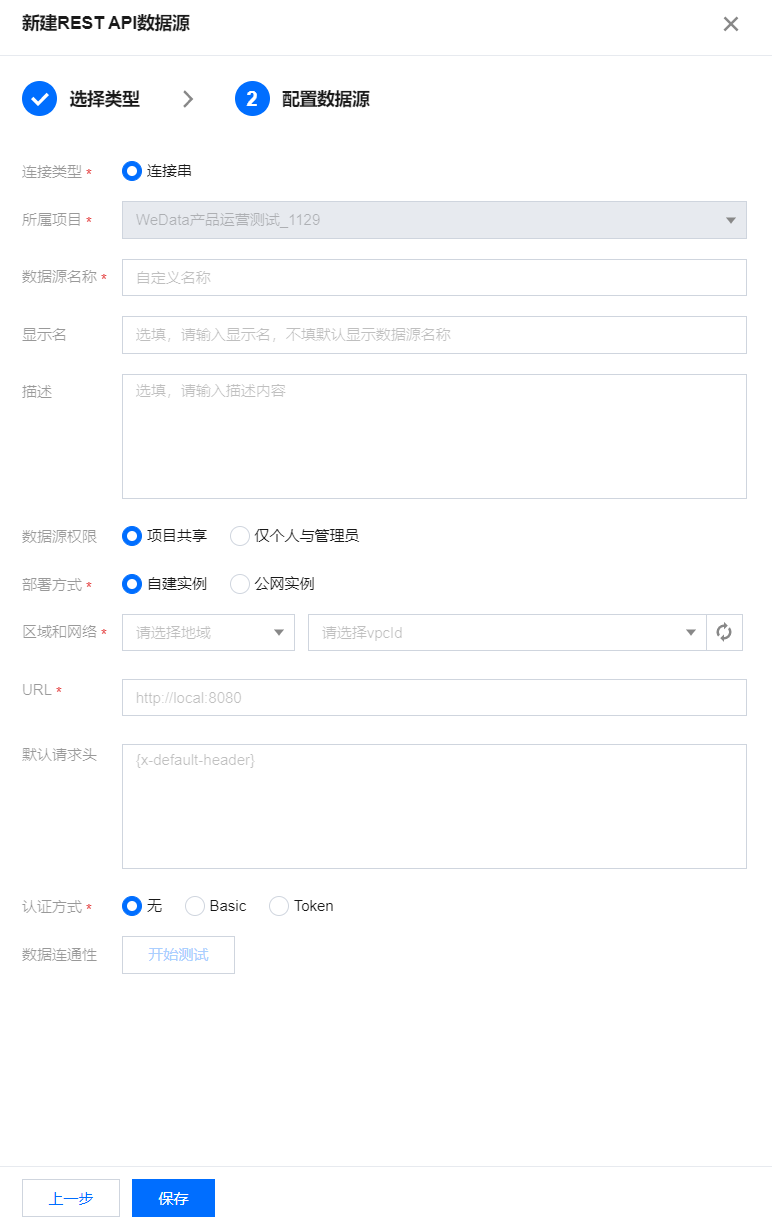Click the 配置数据源 step label
Image resolution: width=772 pixels, height=1225 pixels.
click(326, 99)
